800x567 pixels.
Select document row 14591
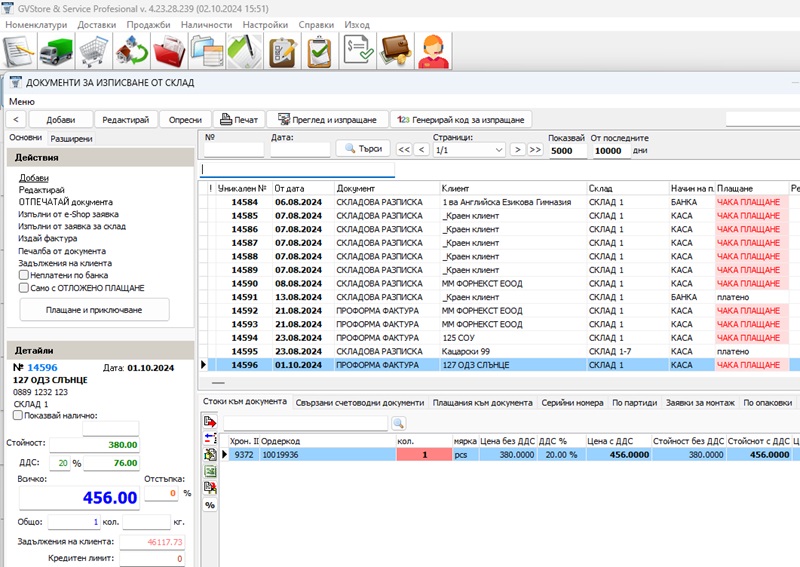pyautogui.click(x=499, y=297)
